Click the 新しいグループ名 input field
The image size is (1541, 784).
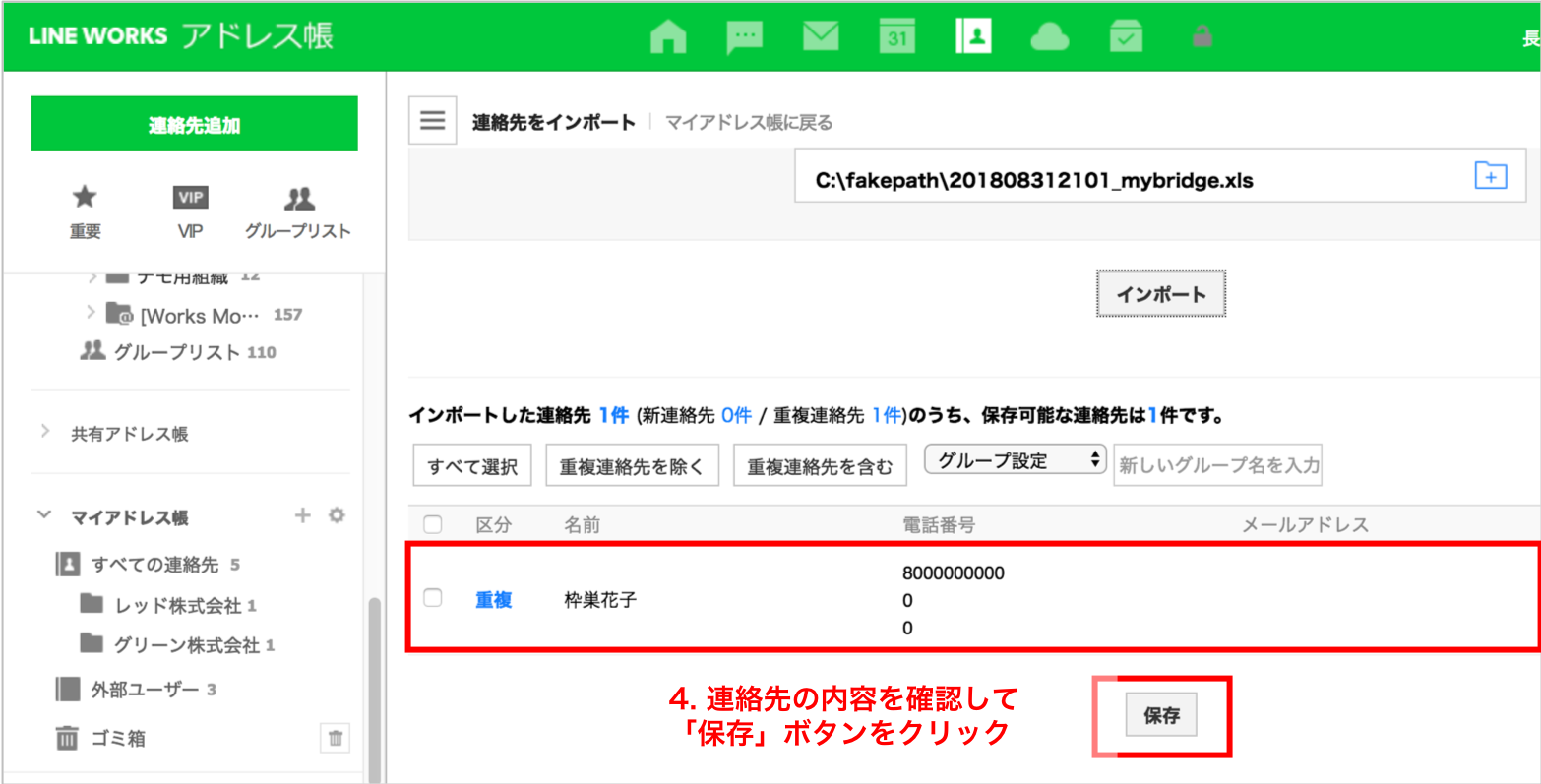(1217, 465)
